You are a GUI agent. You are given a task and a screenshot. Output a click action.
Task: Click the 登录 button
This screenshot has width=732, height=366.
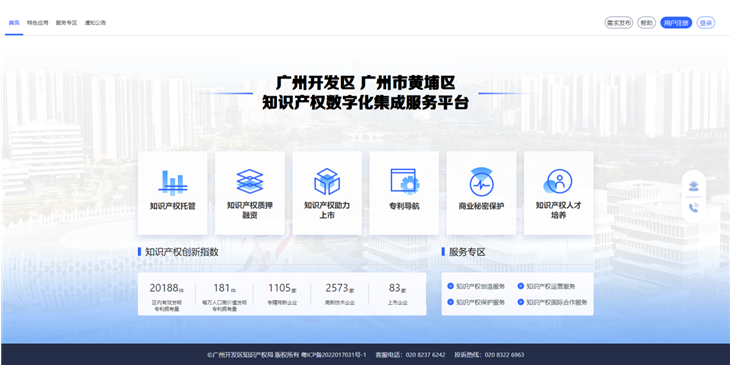coord(706,23)
